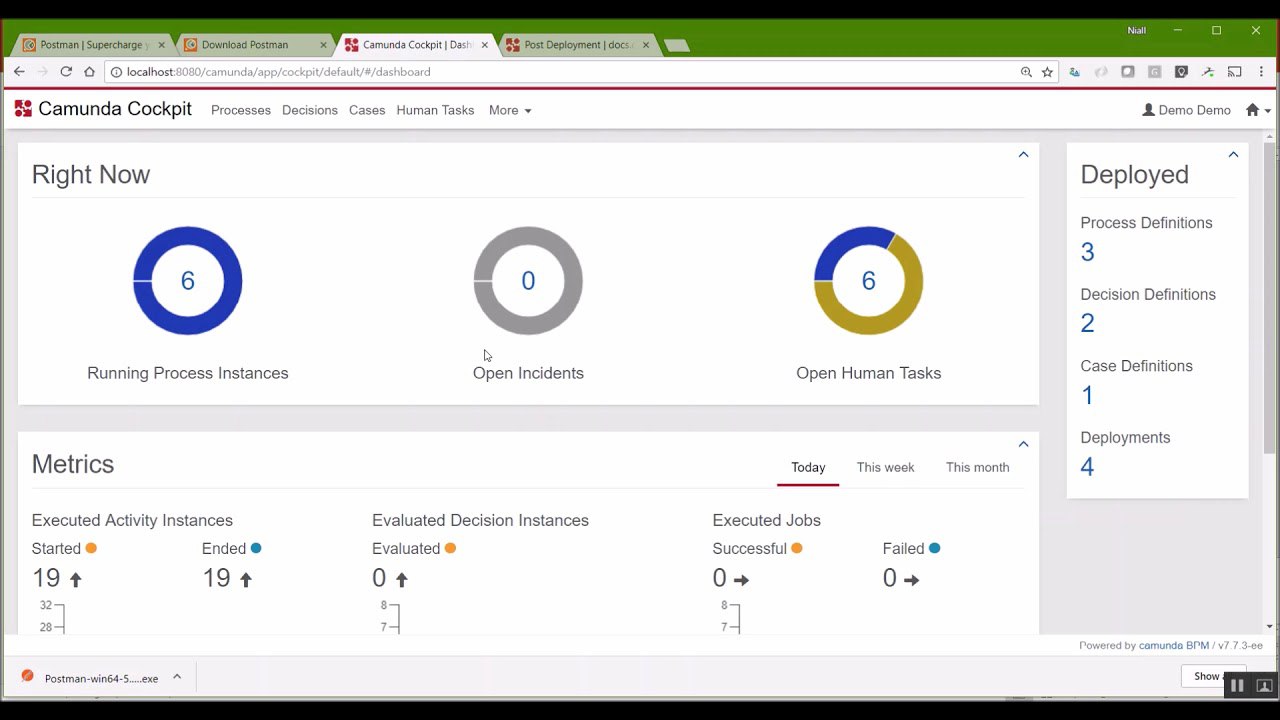
Task: Click the Running Process Instances donut chart
Action: pos(188,281)
